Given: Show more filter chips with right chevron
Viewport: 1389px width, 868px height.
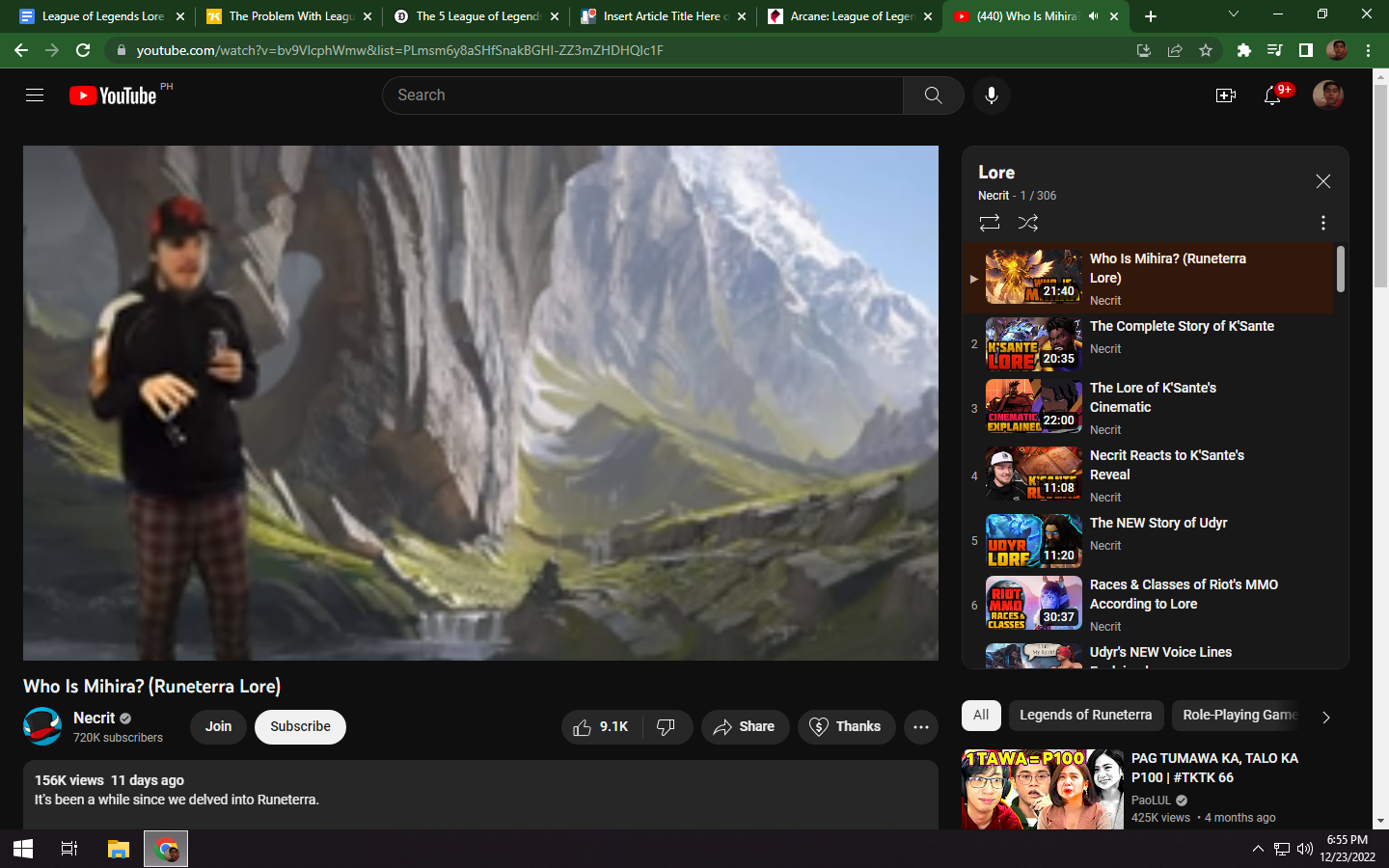Looking at the screenshot, I should [1326, 718].
